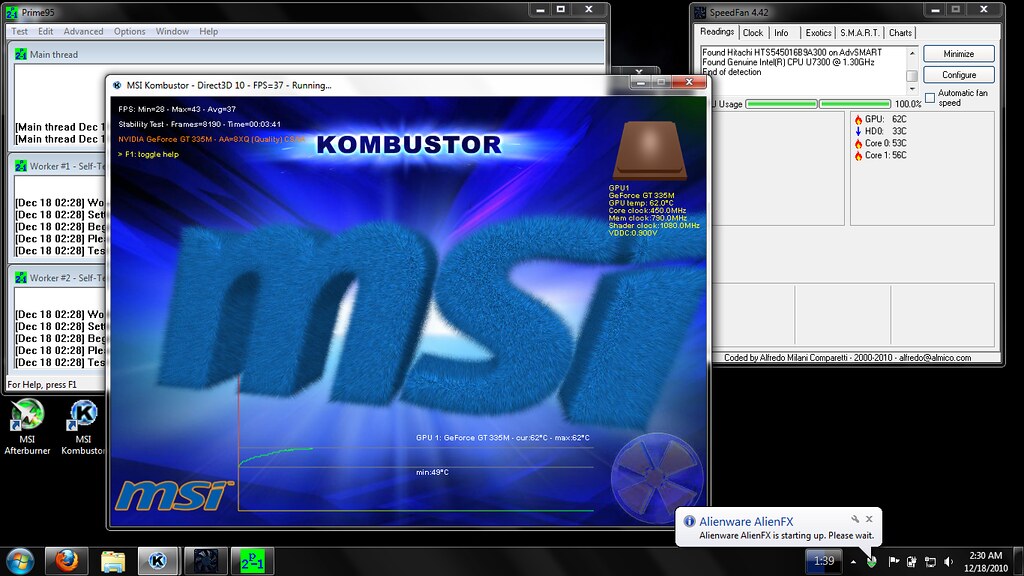Click the green Alienware tray icon
Viewport: 1024px width, 576px height.
click(x=872, y=561)
